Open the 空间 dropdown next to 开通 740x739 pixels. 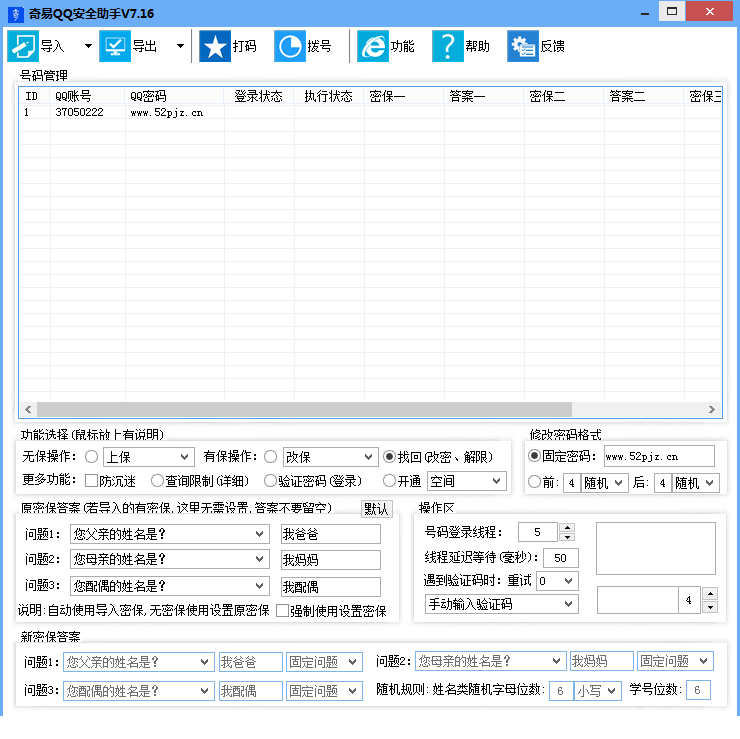(x=467, y=481)
